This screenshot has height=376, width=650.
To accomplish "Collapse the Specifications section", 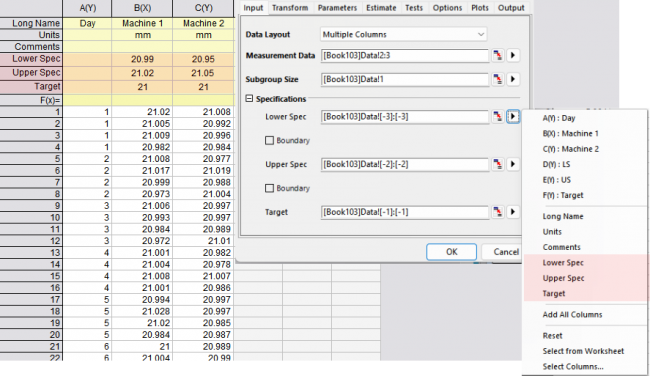I will [x=249, y=99].
